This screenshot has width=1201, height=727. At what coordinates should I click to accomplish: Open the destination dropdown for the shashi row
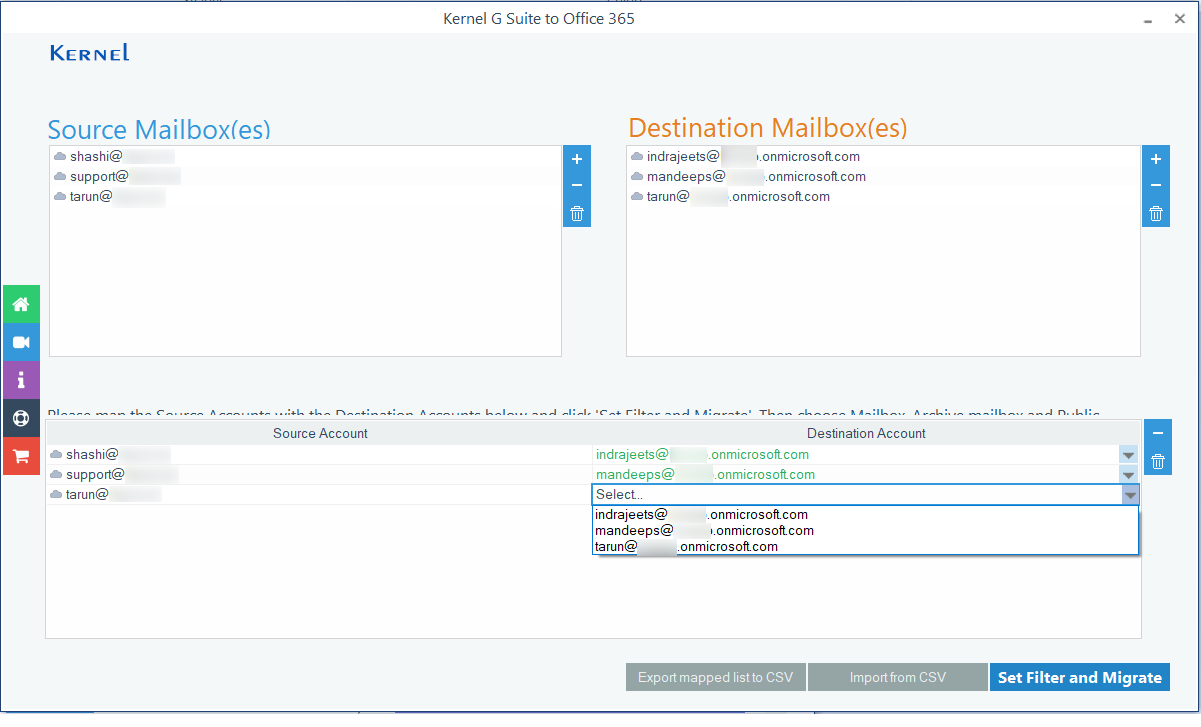coord(1129,455)
